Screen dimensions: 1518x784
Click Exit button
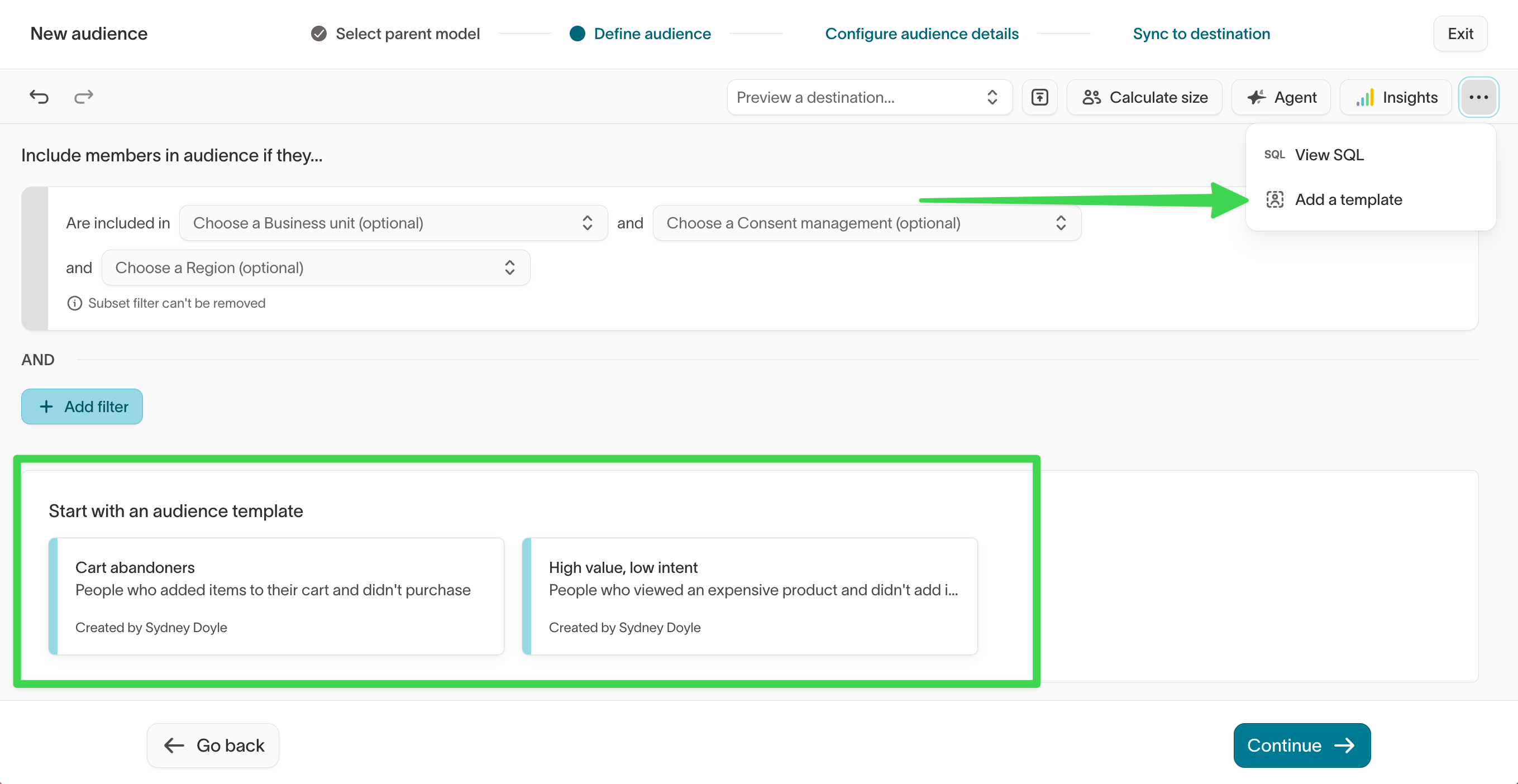tap(1460, 34)
